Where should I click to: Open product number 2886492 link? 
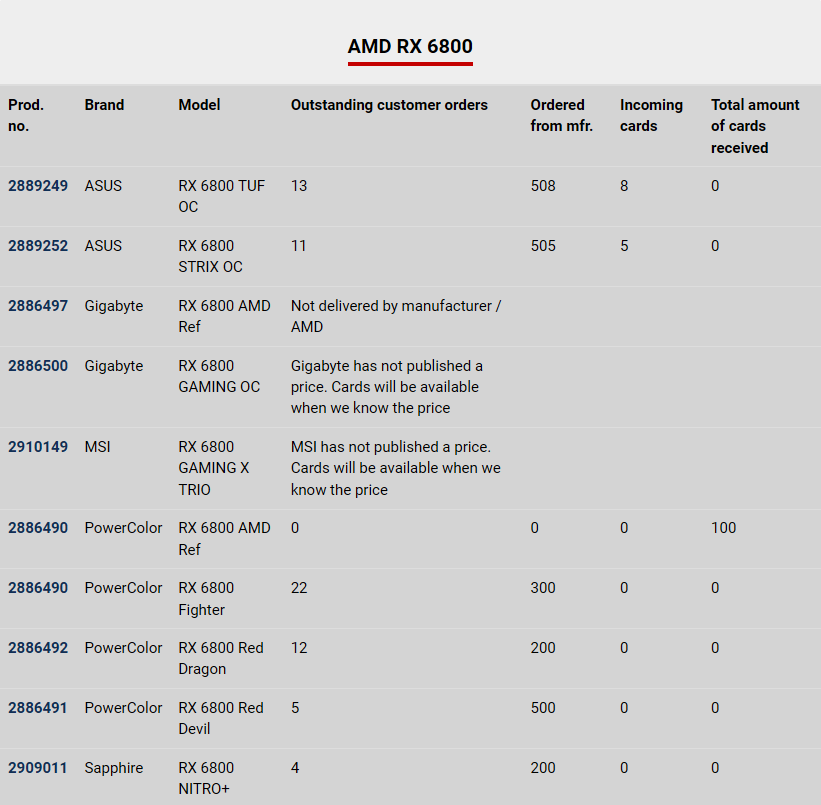[38, 648]
